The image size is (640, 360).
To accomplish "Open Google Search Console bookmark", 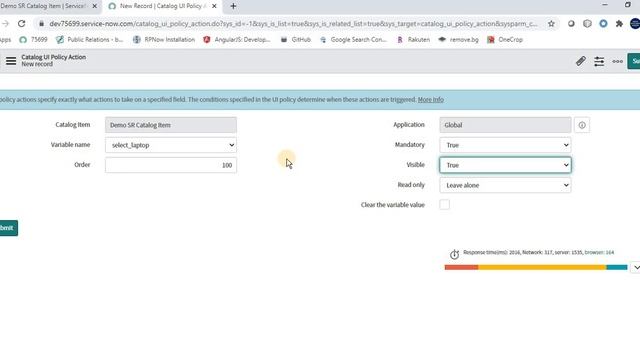I will point(353,40).
